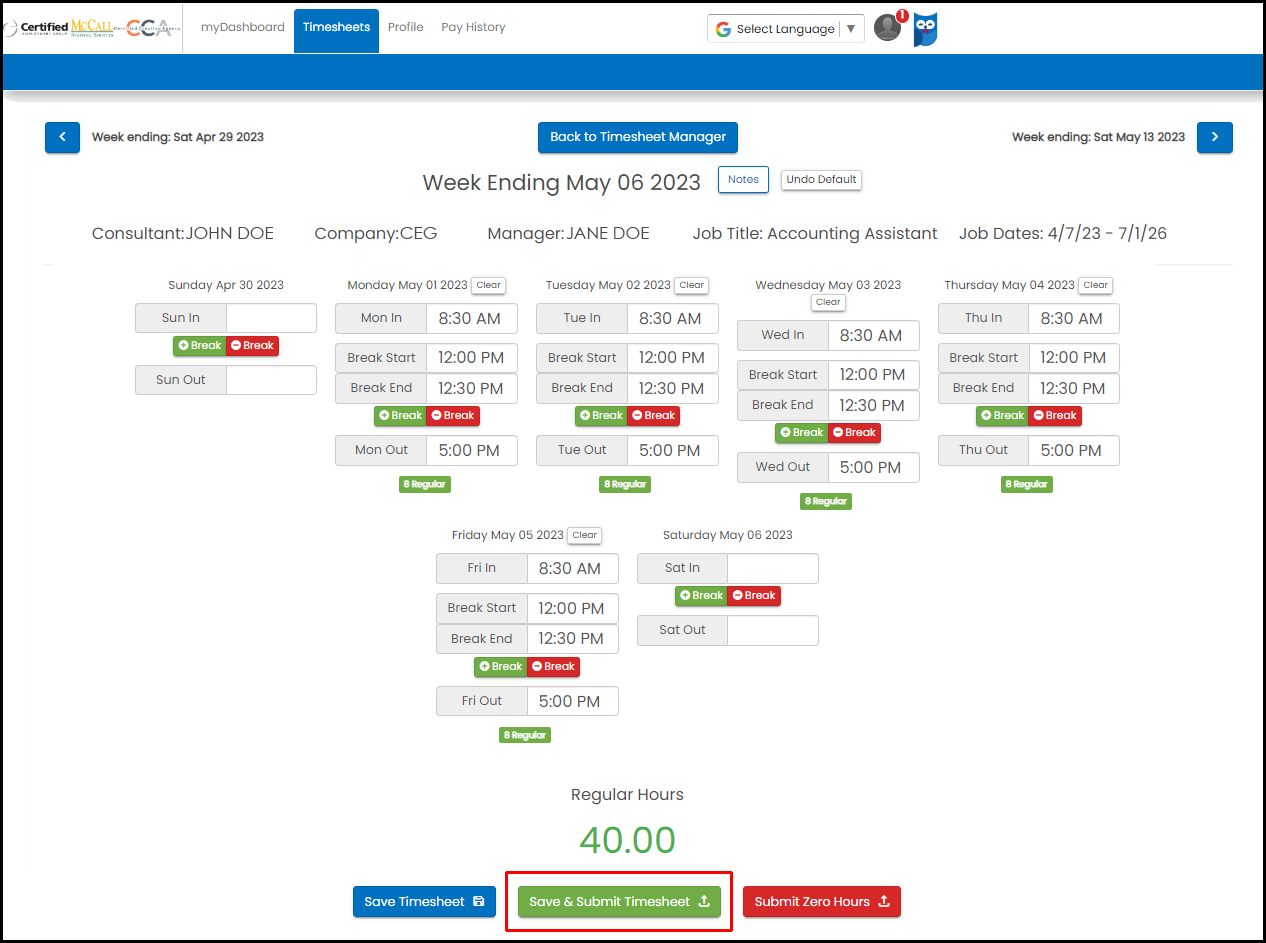
Task: Click Wednesday Break Start time field
Action: coord(874,375)
